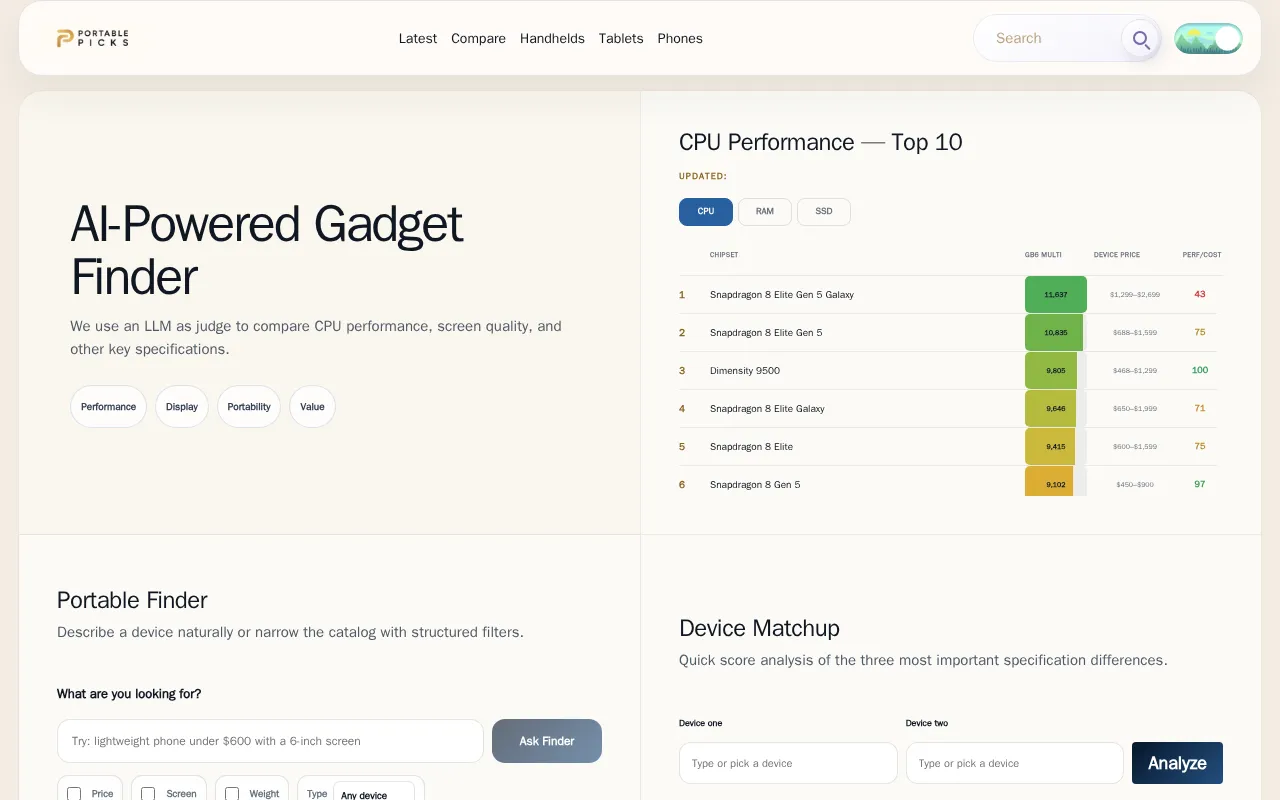1280x800 pixels.
Task: Click the 9,415 score bar
Action: click(x=1050, y=447)
